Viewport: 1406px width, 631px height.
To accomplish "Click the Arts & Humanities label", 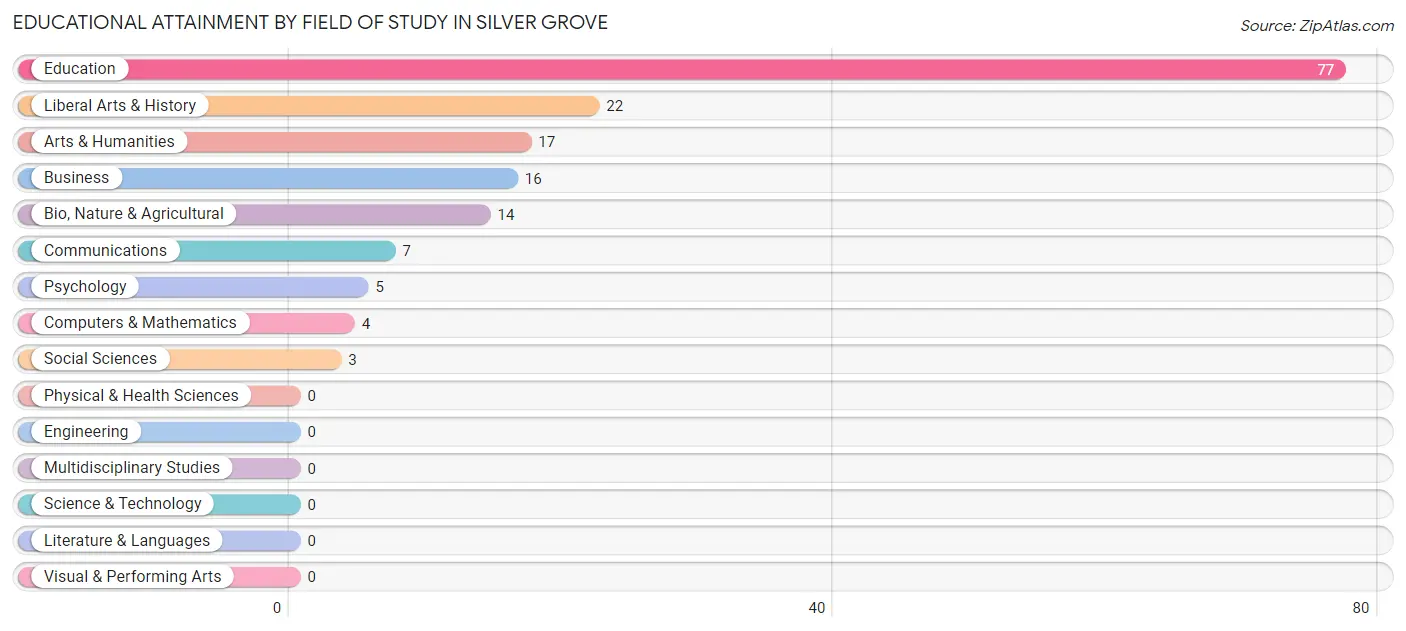I will pyautogui.click(x=109, y=141).
